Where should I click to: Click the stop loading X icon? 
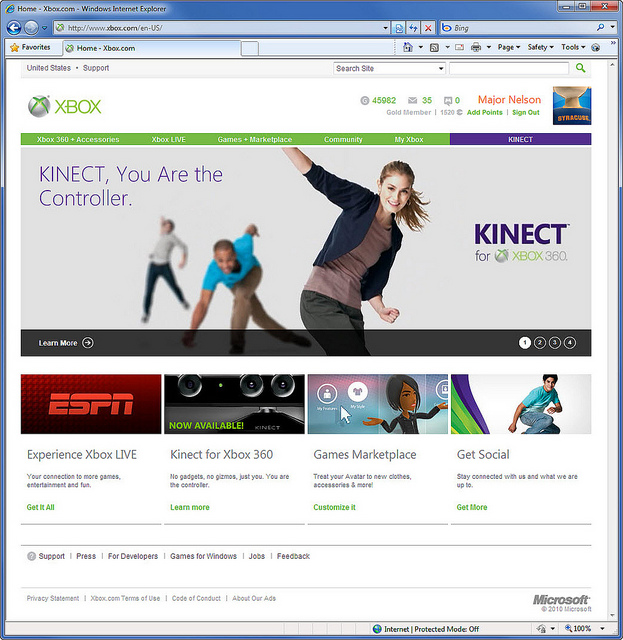[x=428, y=27]
